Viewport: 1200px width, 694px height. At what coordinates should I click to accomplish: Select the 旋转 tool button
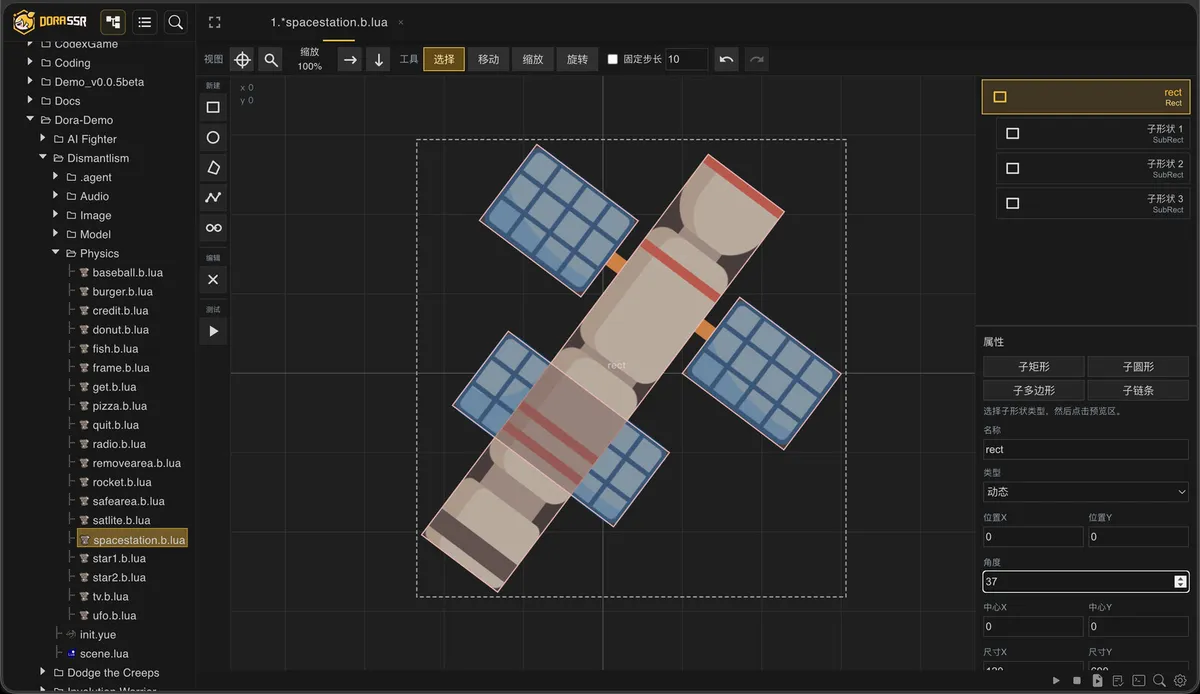[578, 60]
